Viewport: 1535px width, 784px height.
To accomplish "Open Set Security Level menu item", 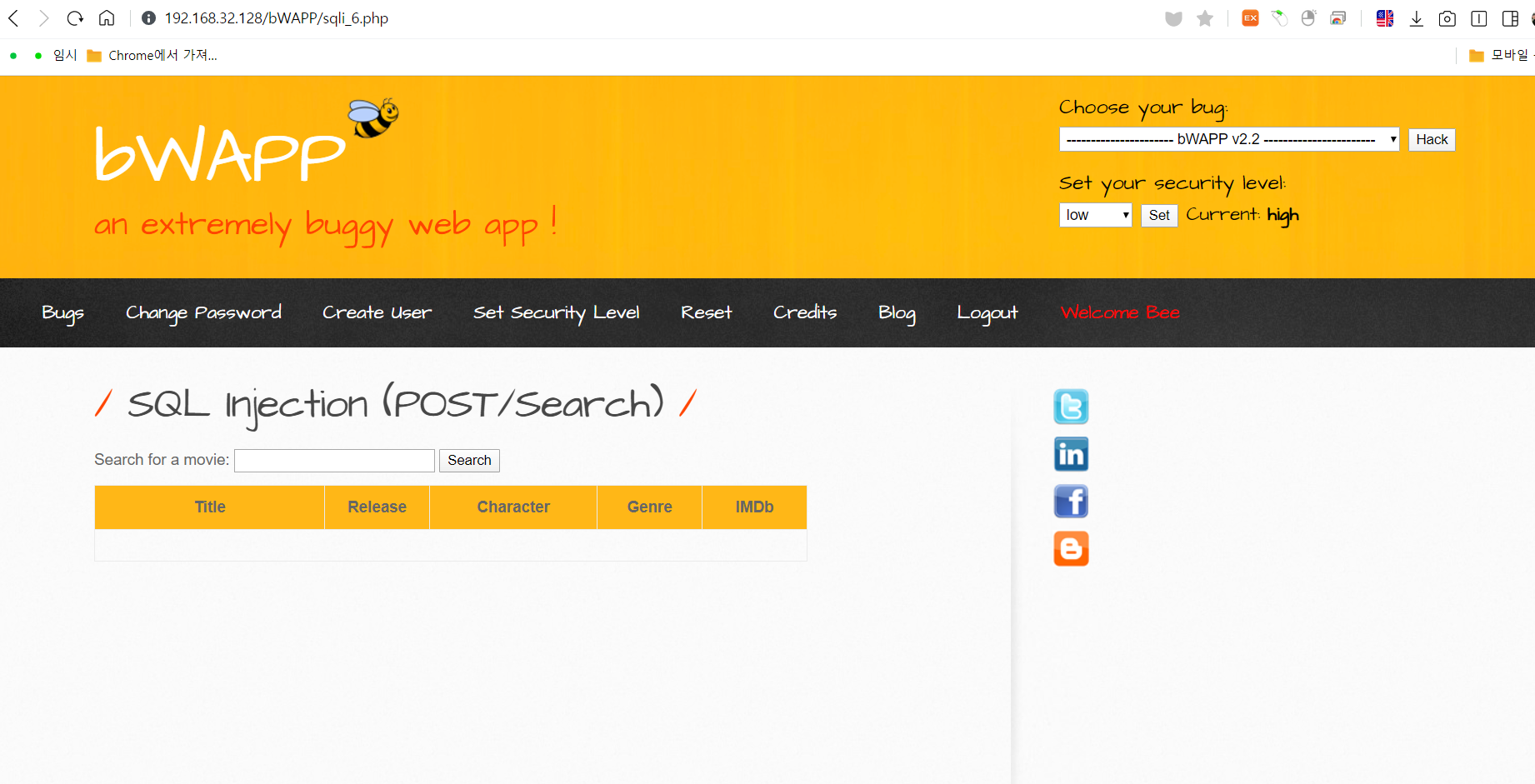I will click(x=556, y=312).
